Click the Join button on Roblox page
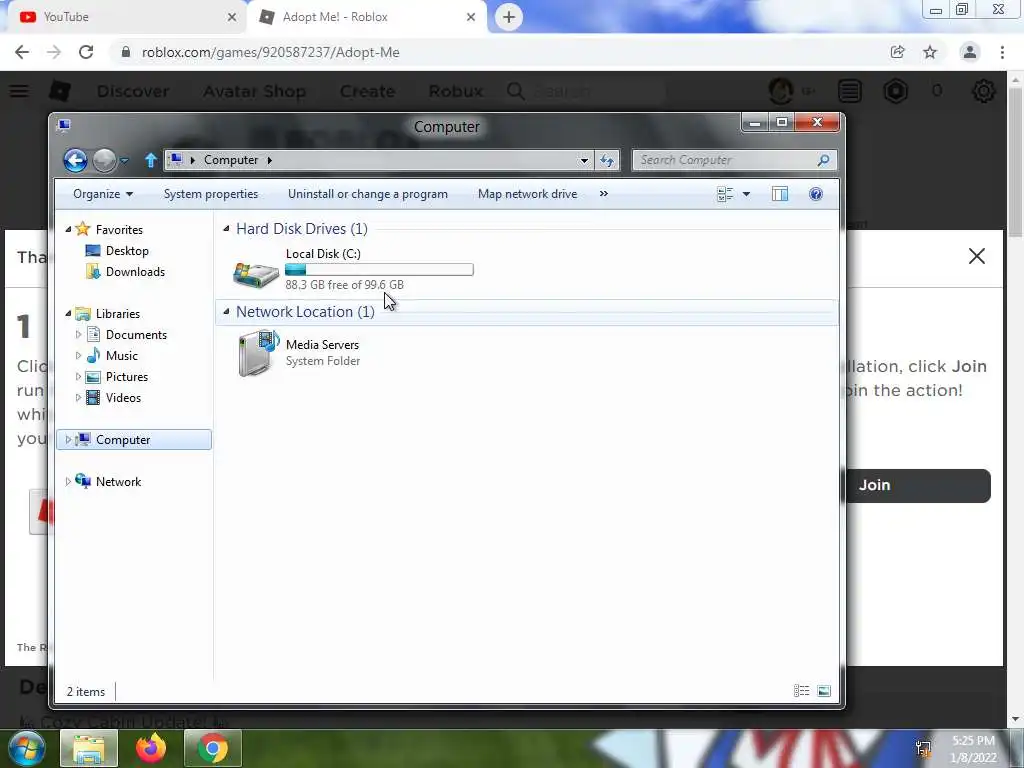The height and width of the screenshot is (768, 1024). pyautogui.click(x=918, y=485)
